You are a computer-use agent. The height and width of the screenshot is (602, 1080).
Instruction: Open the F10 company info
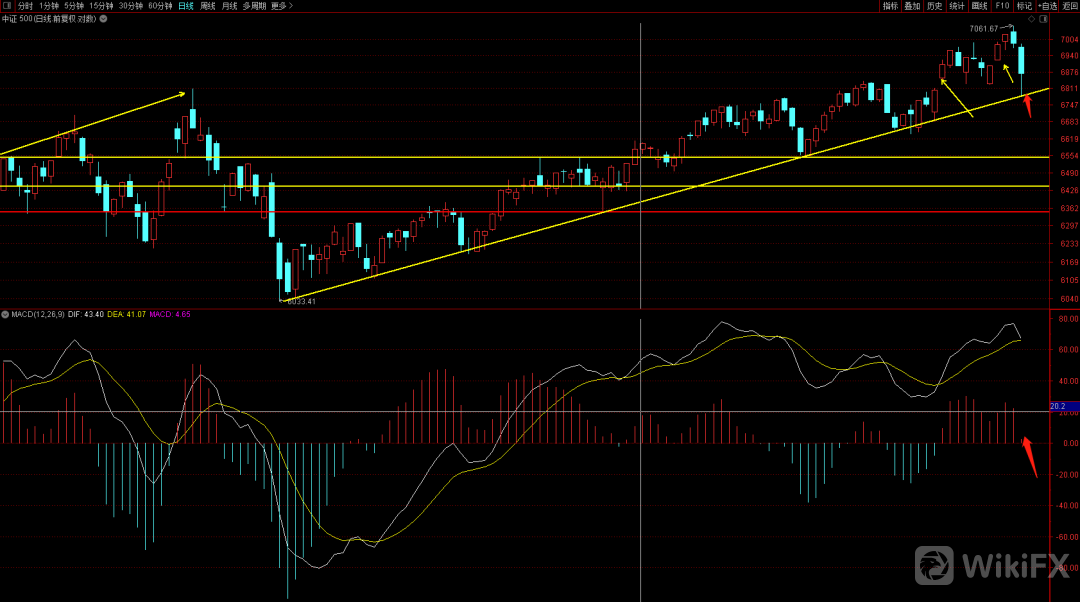coord(1002,6)
